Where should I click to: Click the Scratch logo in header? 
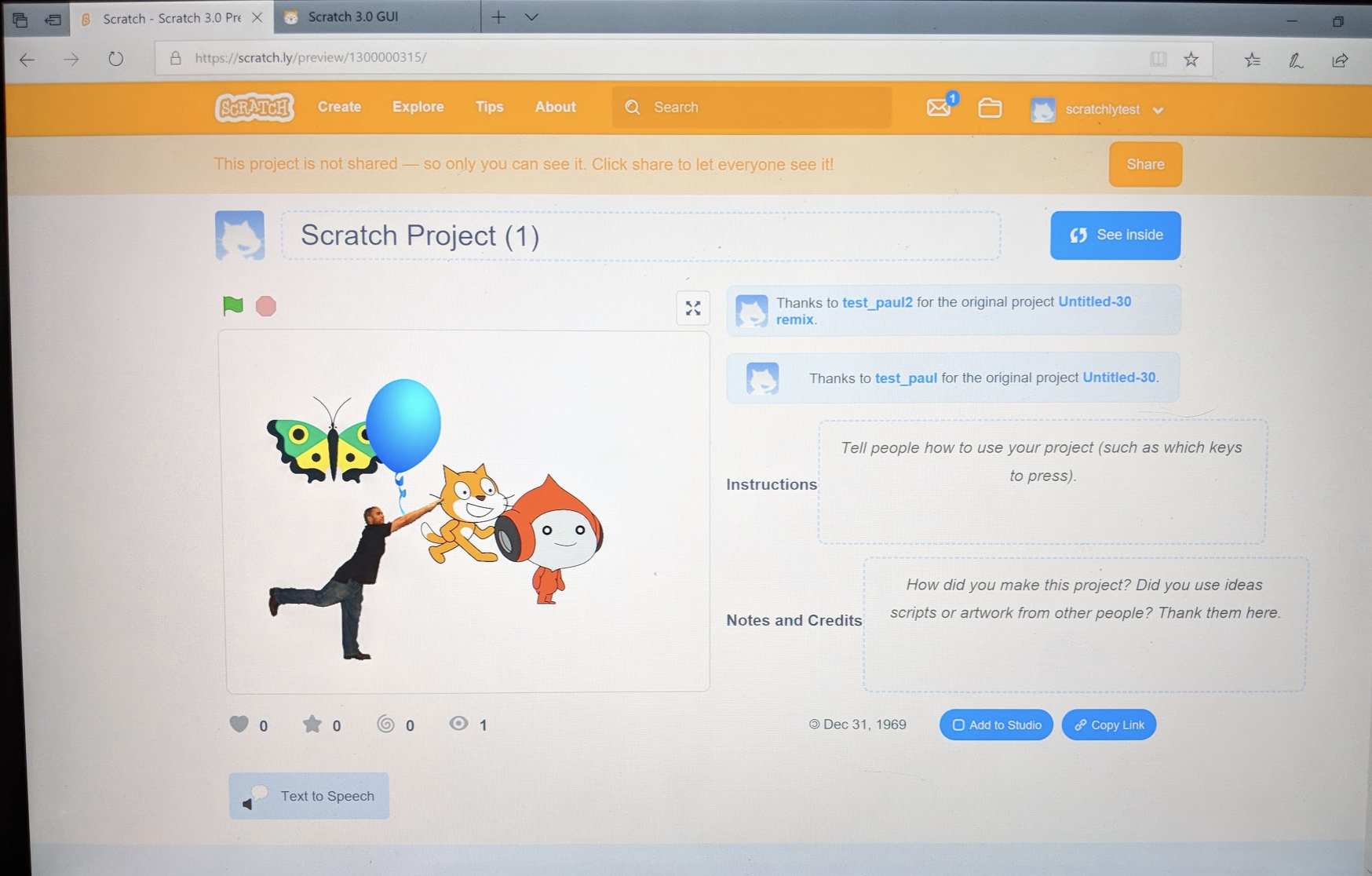coord(254,108)
